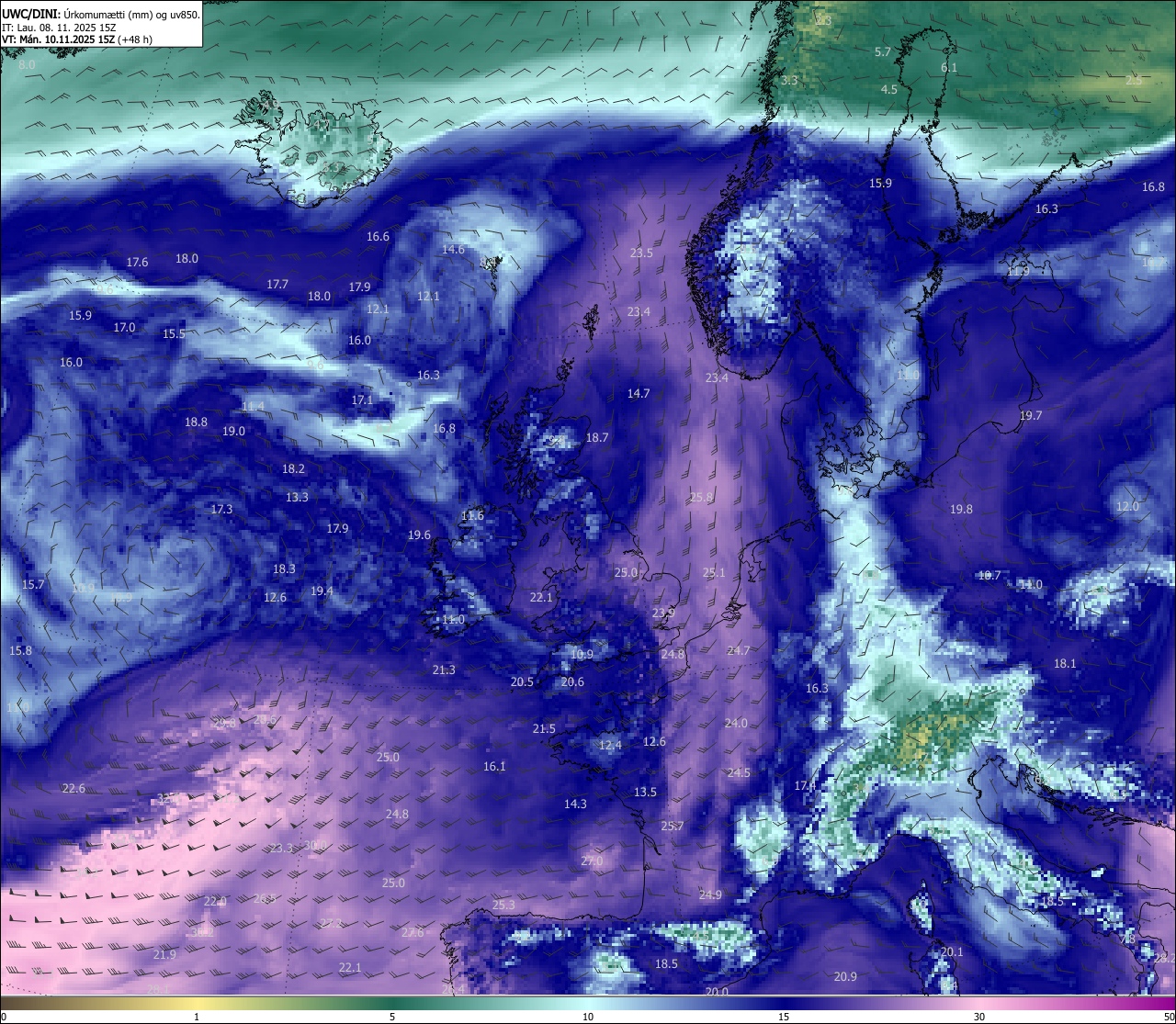Image resolution: width=1176 pixels, height=1024 pixels.
Task: Select the 23.3 value label
Action: [281, 848]
